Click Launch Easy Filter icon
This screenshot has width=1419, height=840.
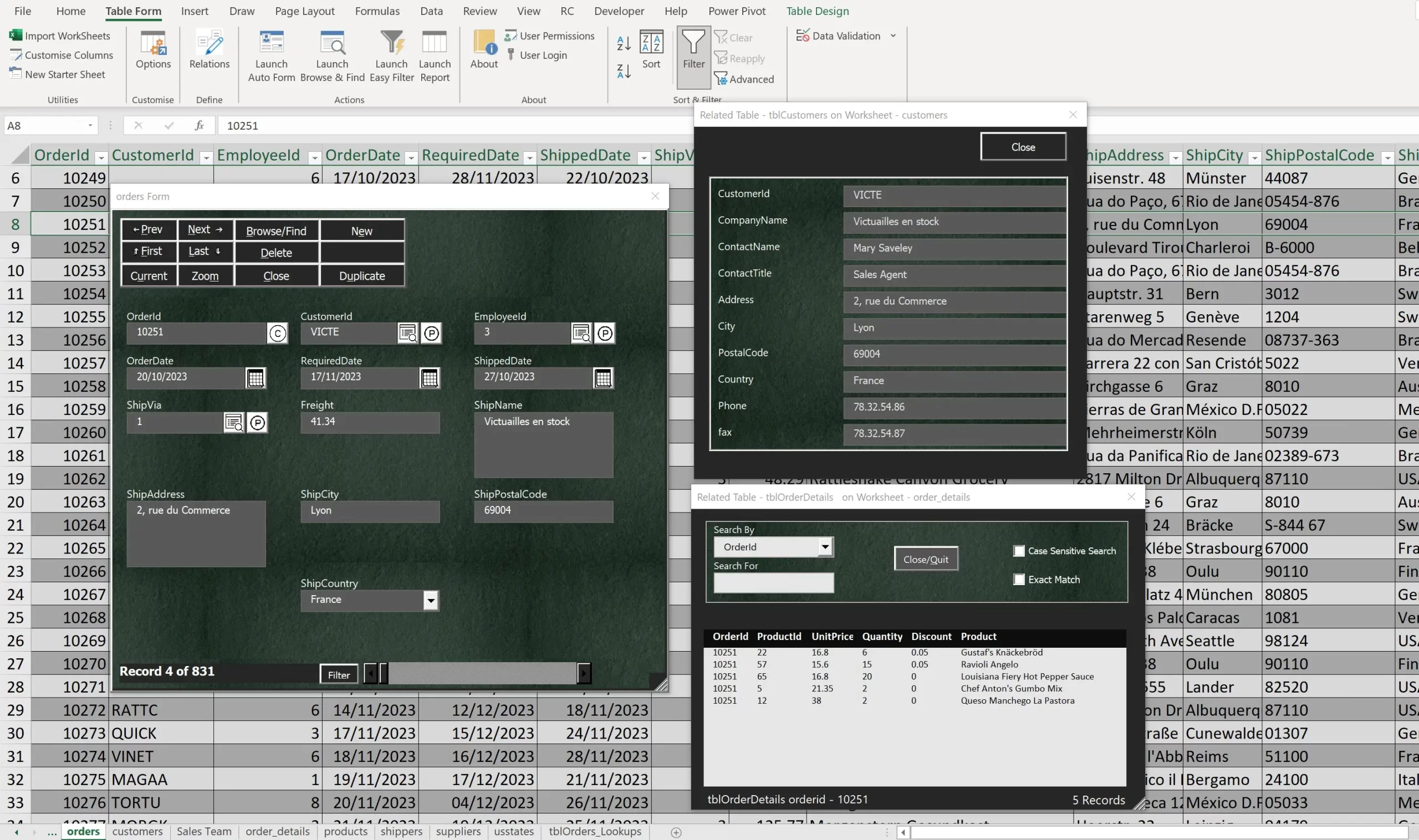point(391,43)
